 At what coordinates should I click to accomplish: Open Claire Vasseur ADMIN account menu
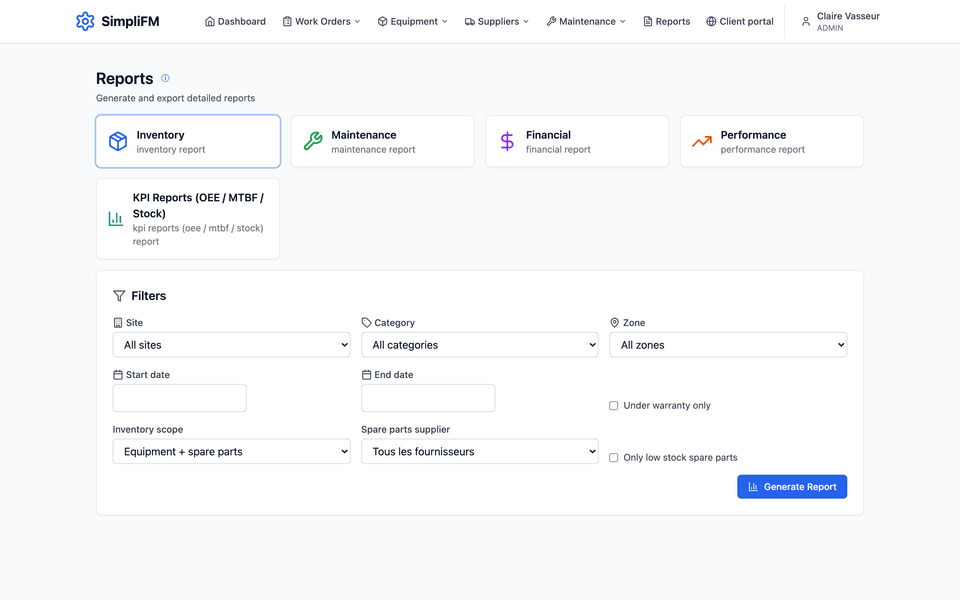pyautogui.click(x=840, y=21)
